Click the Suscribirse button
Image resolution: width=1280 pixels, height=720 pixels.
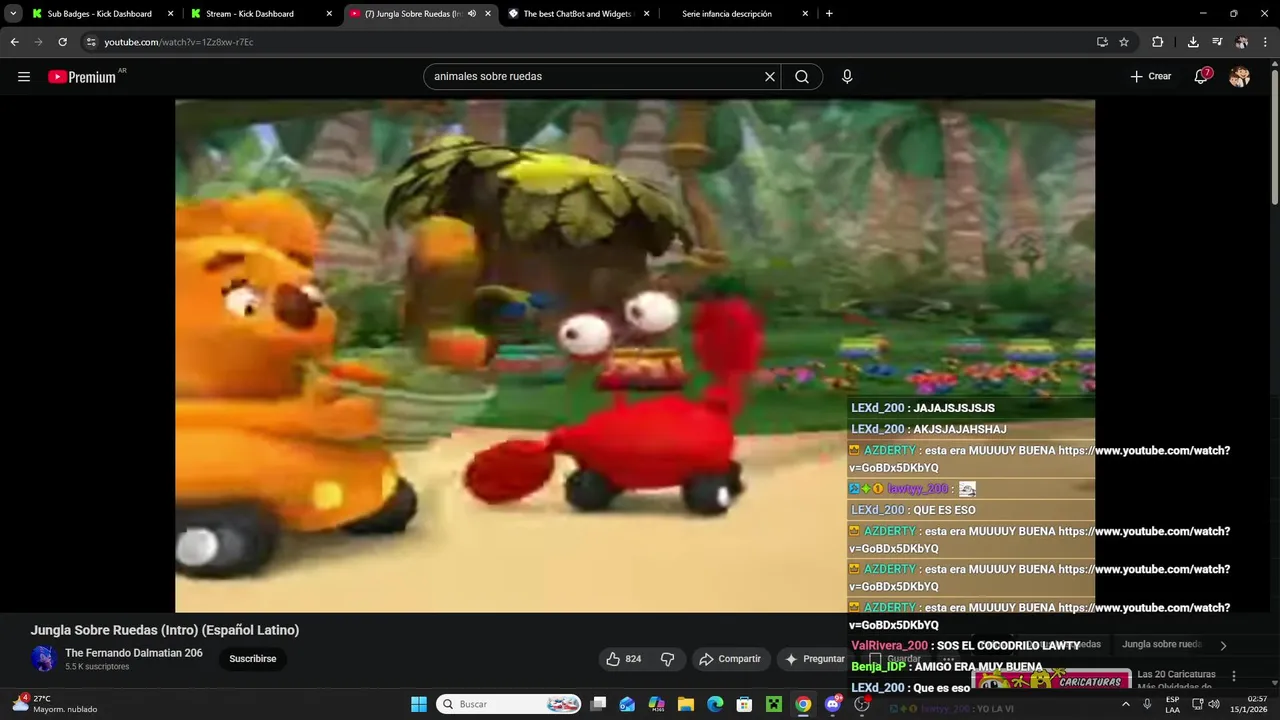(x=253, y=659)
